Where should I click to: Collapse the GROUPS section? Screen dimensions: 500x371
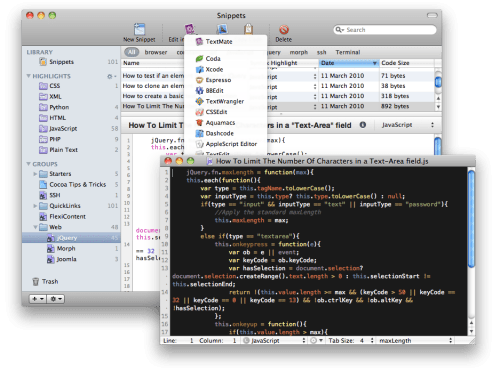tap(29, 164)
